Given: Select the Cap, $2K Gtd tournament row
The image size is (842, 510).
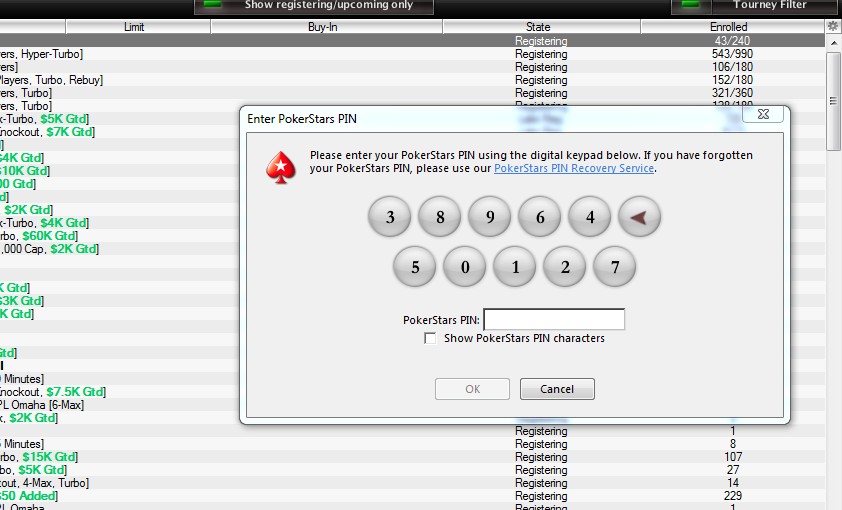Looking at the screenshot, I should (119, 249).
